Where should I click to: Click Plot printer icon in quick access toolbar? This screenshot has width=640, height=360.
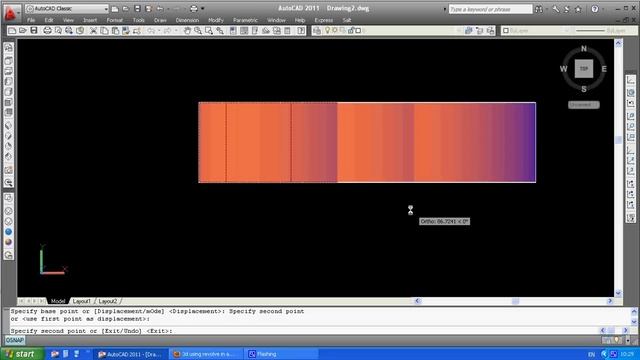click(x=194, y=9)
